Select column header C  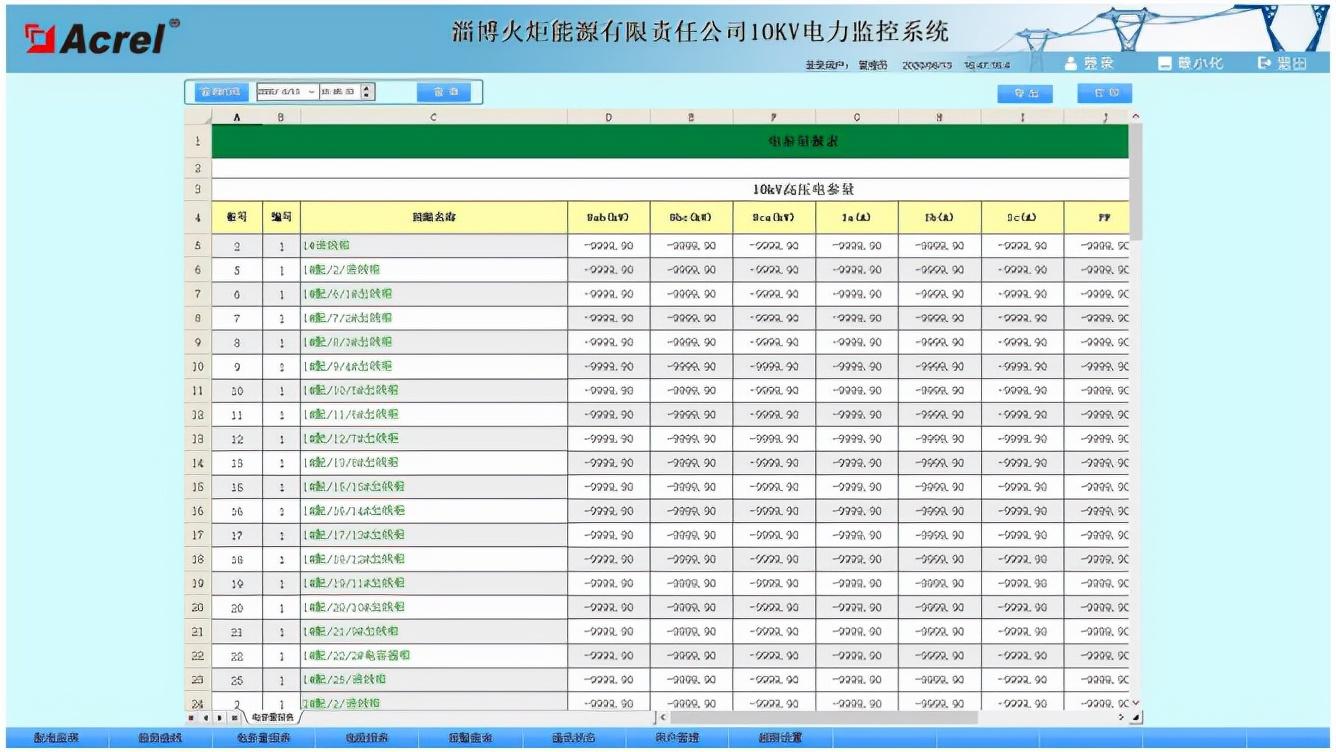(434, 117)
